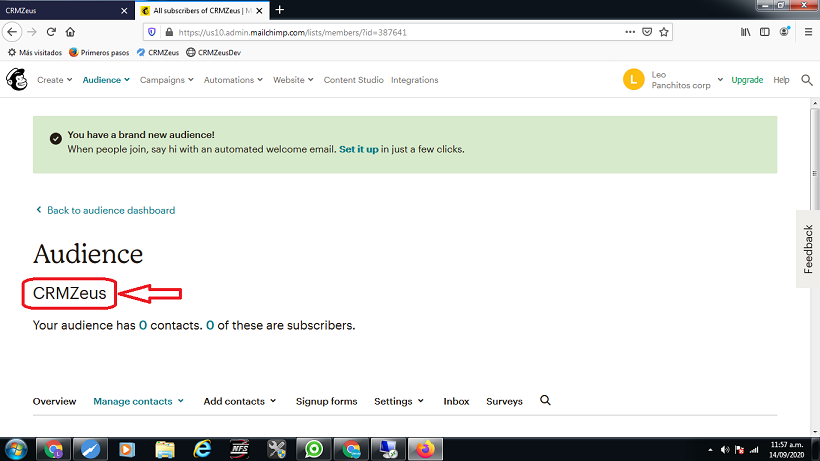Click the Set it up link
820x461 pixels.
[358, 149]
